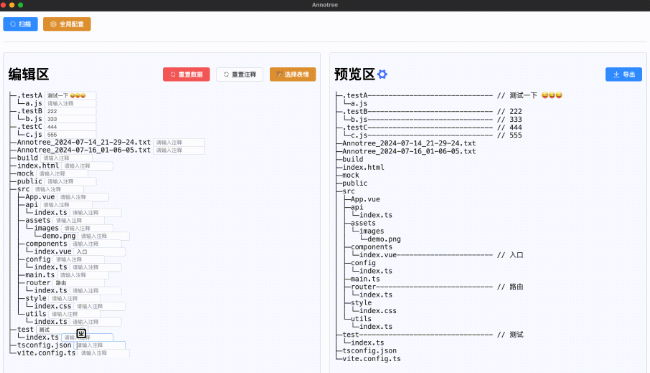The image size is (650, 373).
Task: Click the 预览区 preview area heading
Action: 354,75
